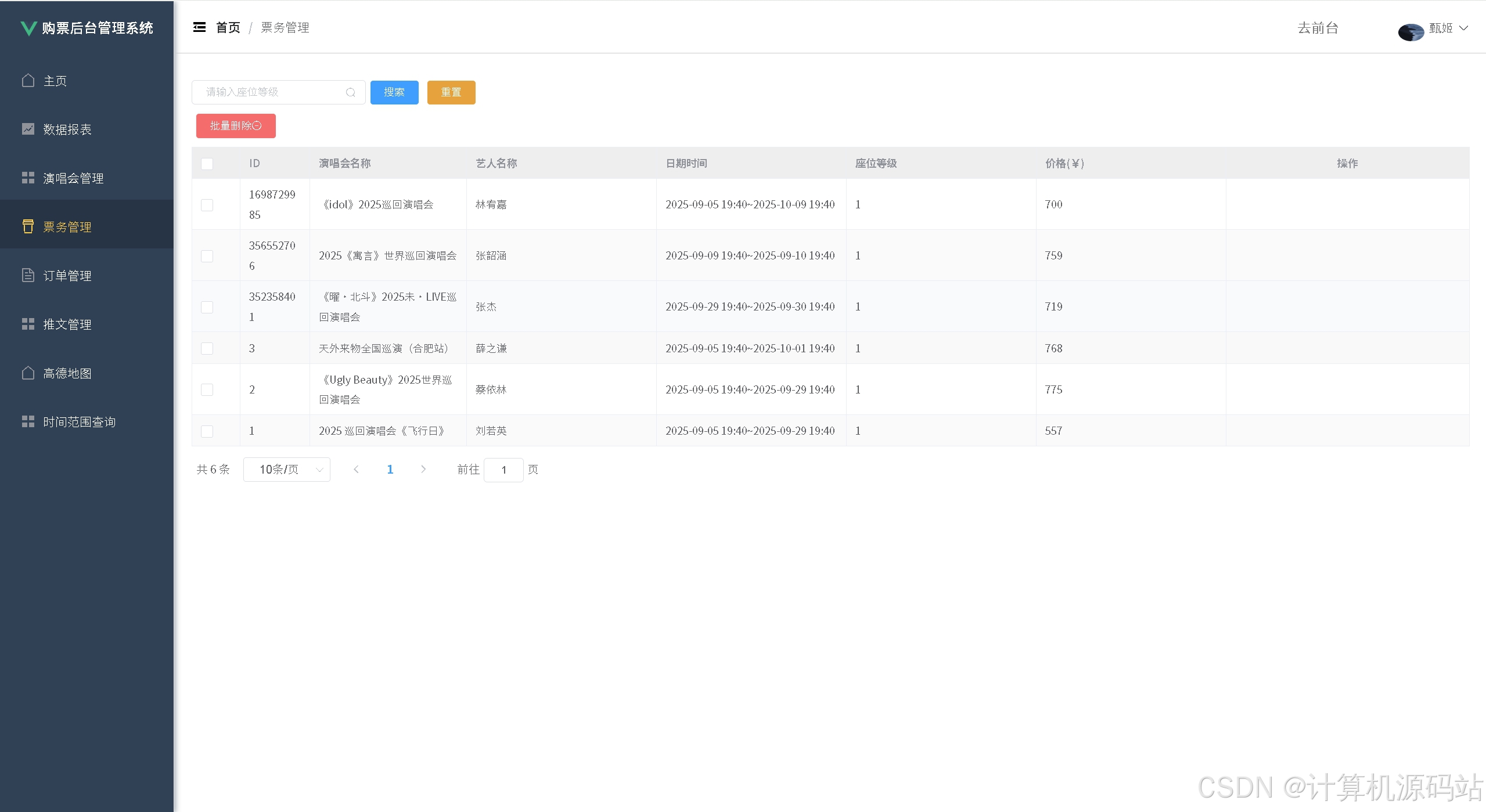Image resolution: width=1486 pixels, height=812 pixels.
Task: Click 票务管理 breadcrumb text
Action: pos(285,28)
